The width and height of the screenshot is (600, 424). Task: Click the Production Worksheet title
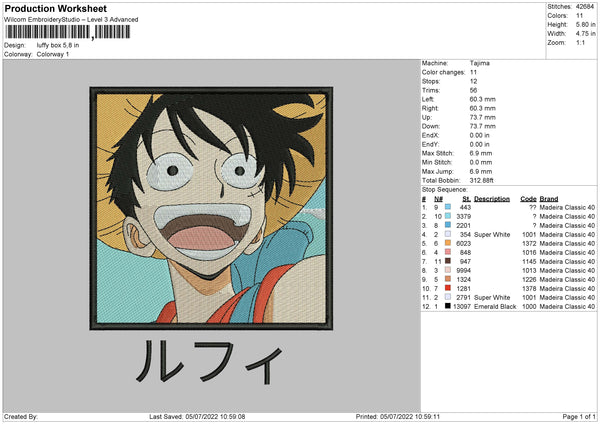(55, 8)
